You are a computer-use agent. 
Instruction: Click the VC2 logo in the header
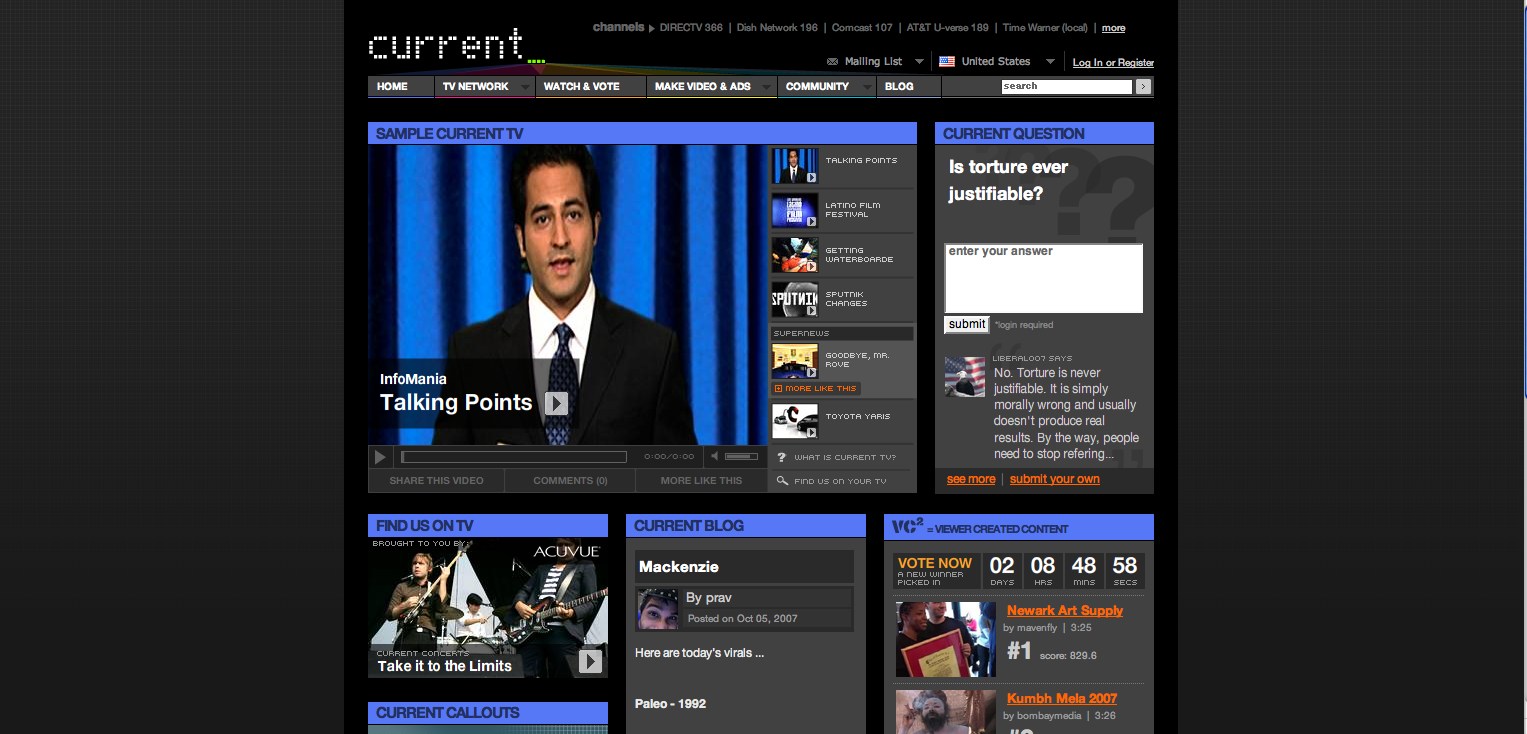pos(907,526)
